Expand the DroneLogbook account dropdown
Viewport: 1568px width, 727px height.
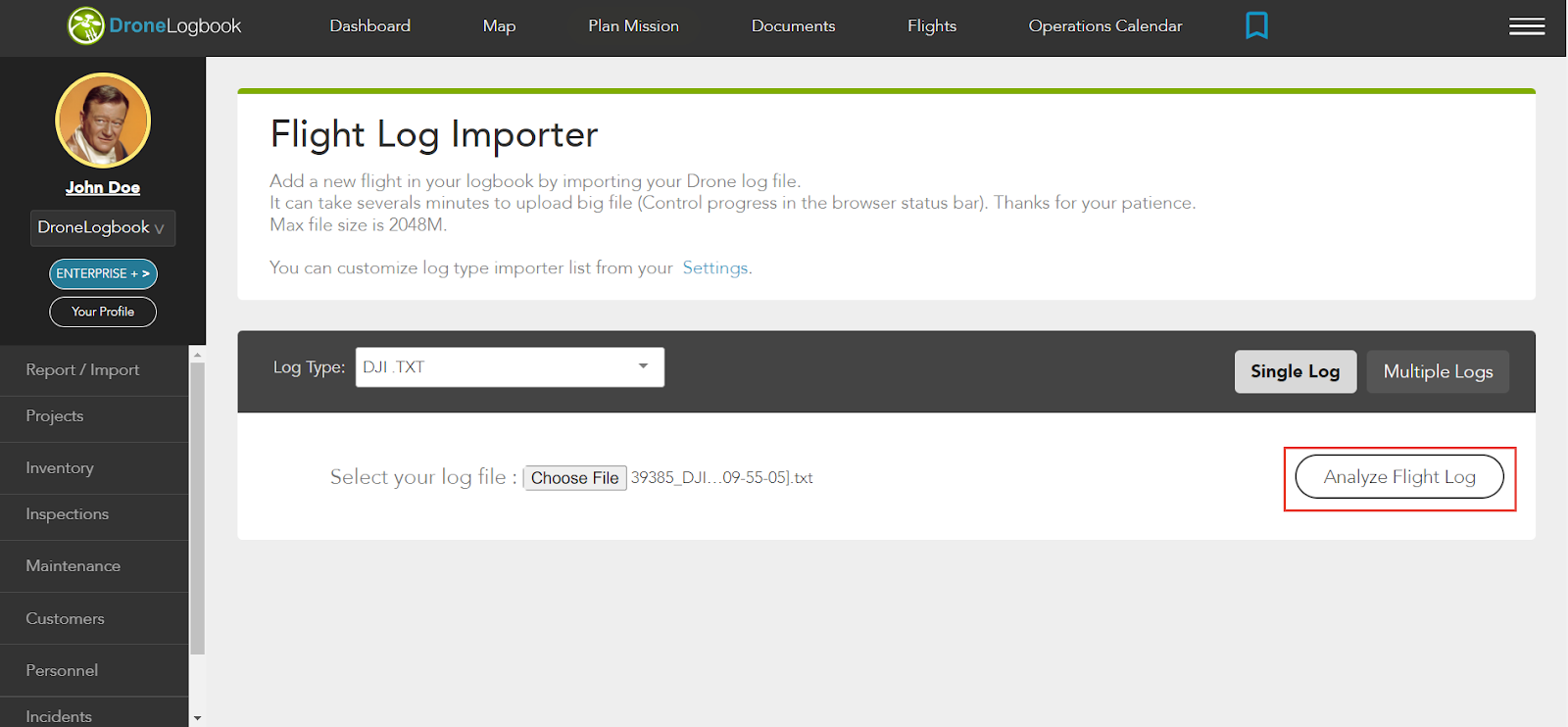pyautogui.click(x=103, y=227)
